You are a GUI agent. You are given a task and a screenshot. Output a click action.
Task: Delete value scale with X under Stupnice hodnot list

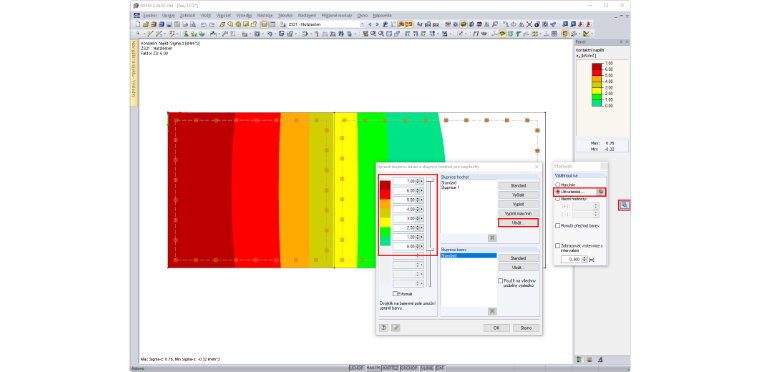pos(492,238)
